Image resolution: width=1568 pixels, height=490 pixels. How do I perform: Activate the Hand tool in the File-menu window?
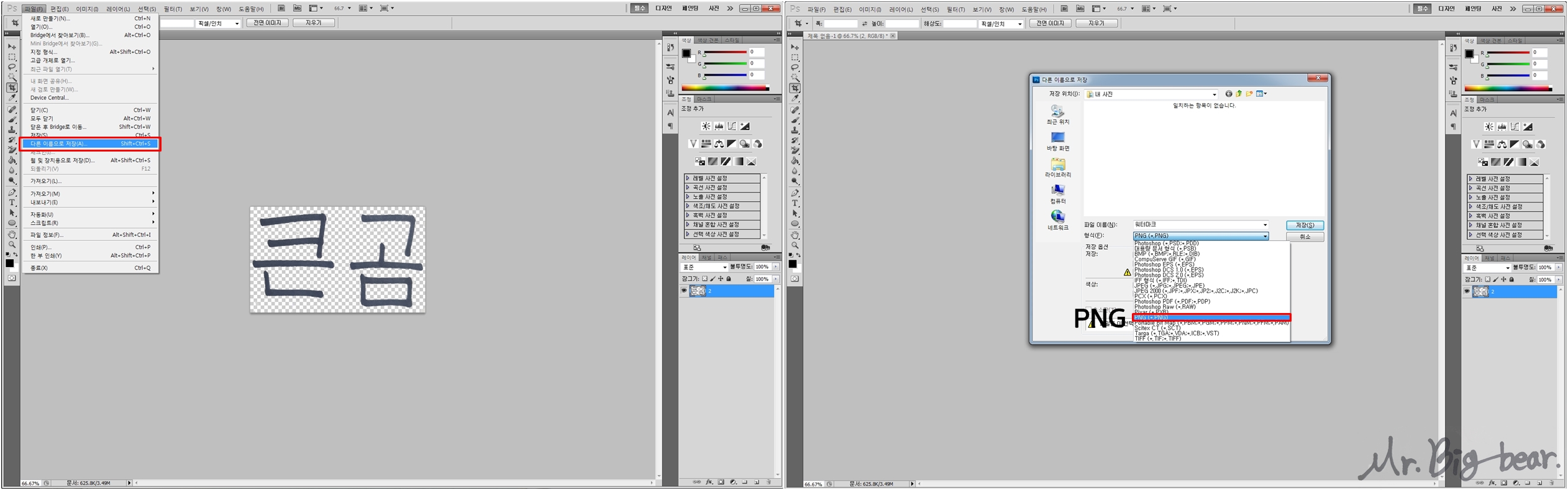[x=12, y=235]
